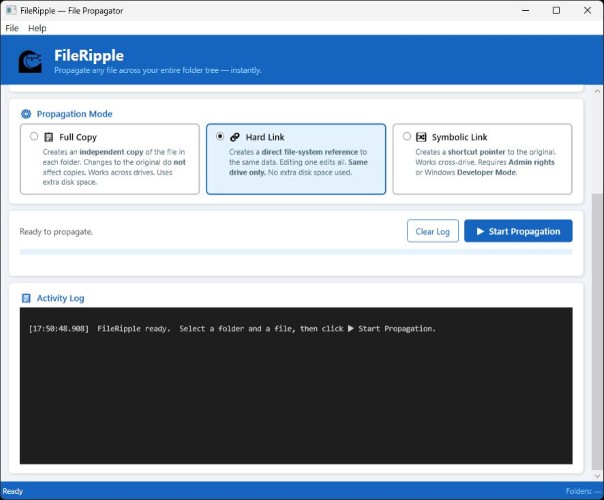
Task: Click the Full Copy description text
Action: pyautogui.click(x=114, y=167)
